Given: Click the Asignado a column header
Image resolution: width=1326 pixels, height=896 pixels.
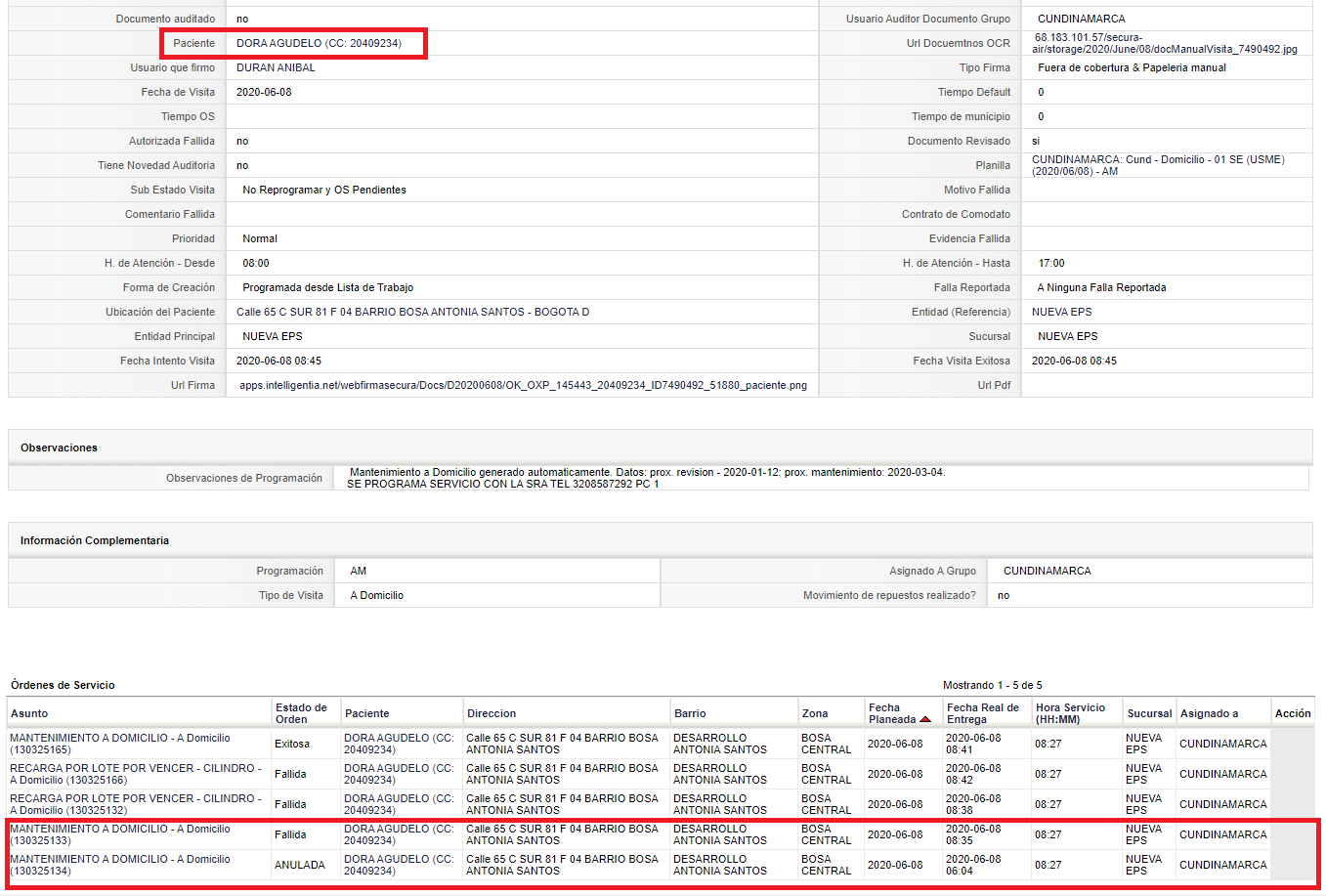Looking at the screenshot, I should [1209, 713].
